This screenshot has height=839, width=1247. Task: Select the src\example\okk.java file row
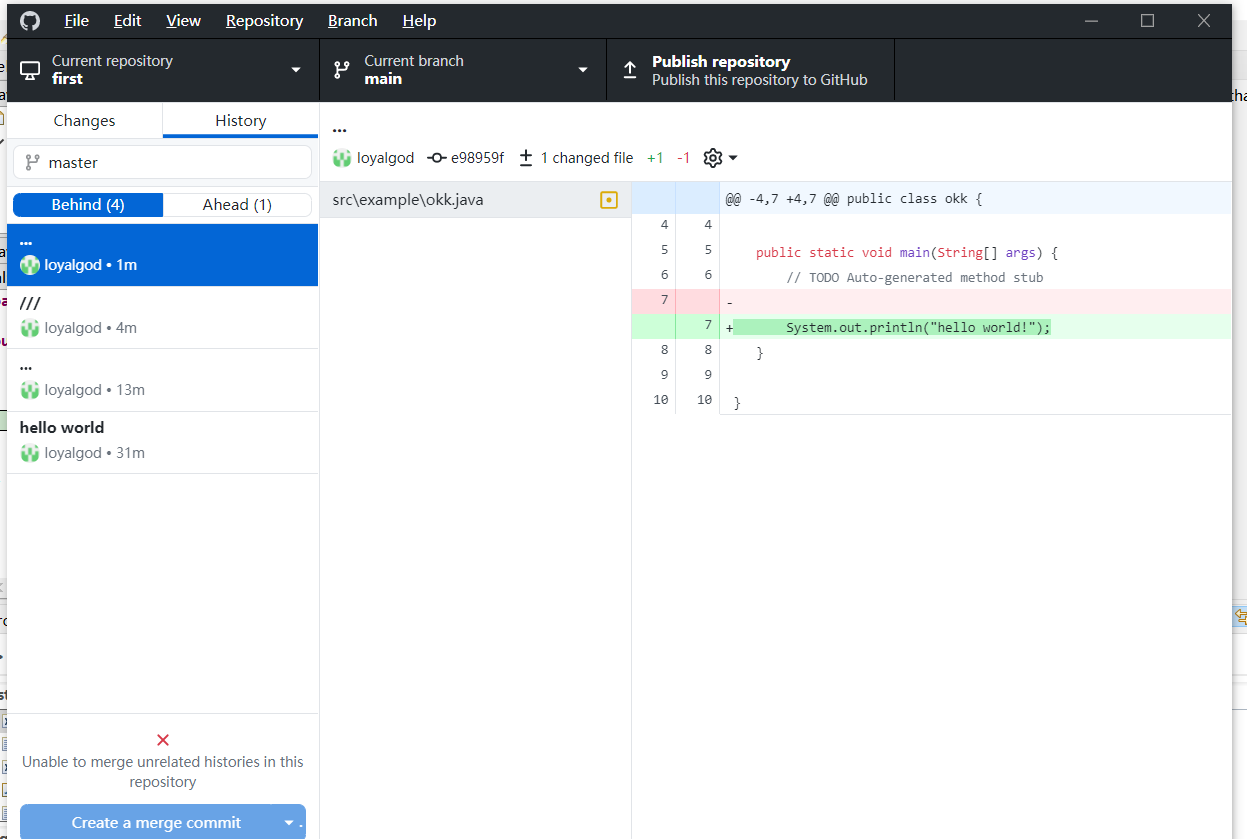point(475,200)
